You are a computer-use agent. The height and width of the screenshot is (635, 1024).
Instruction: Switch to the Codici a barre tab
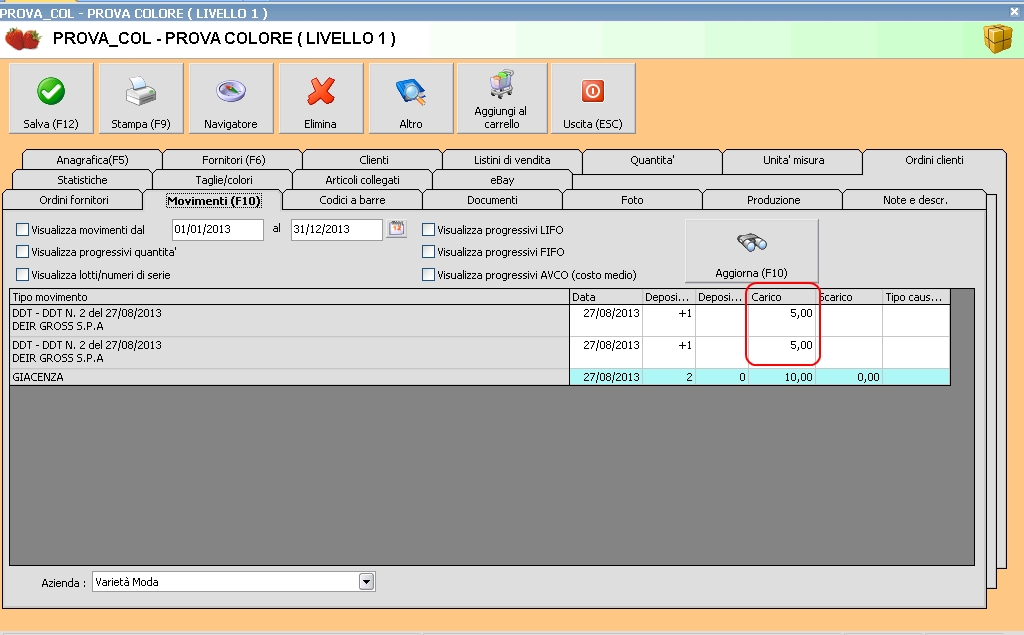point(352,200)
